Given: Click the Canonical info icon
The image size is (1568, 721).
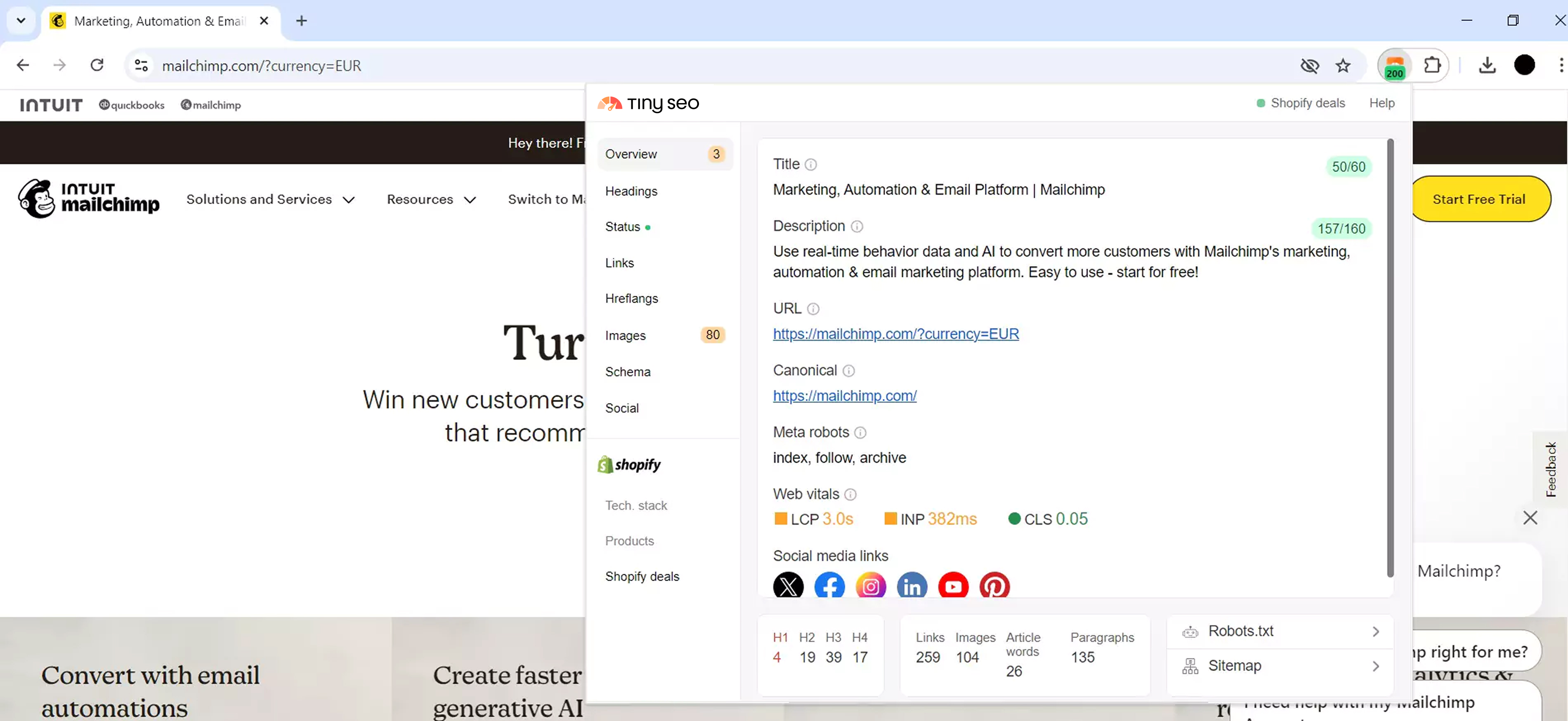Looking at the screenshot, I should coord(848,370).
